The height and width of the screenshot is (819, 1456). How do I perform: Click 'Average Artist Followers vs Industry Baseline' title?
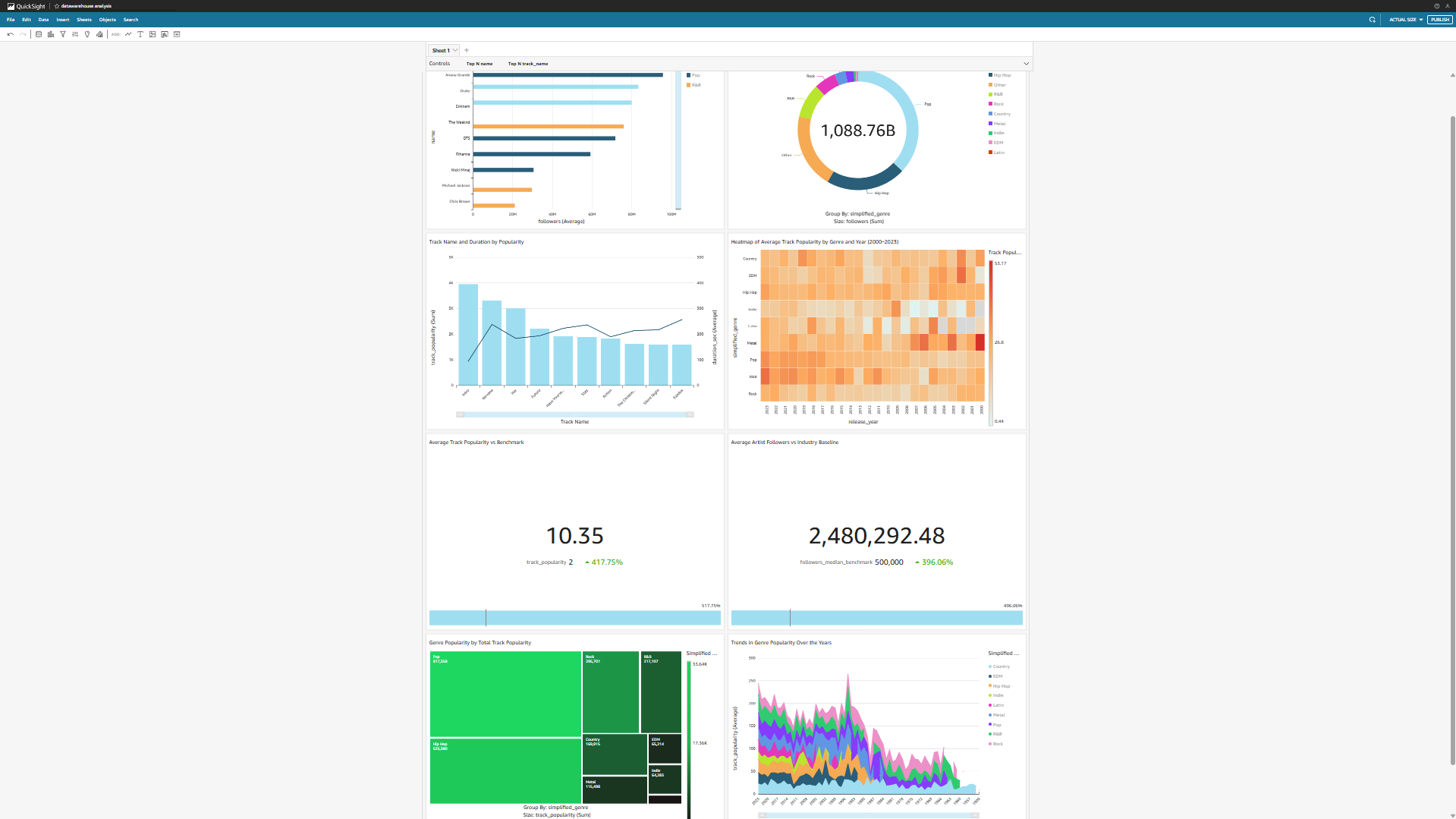(785, 443)
